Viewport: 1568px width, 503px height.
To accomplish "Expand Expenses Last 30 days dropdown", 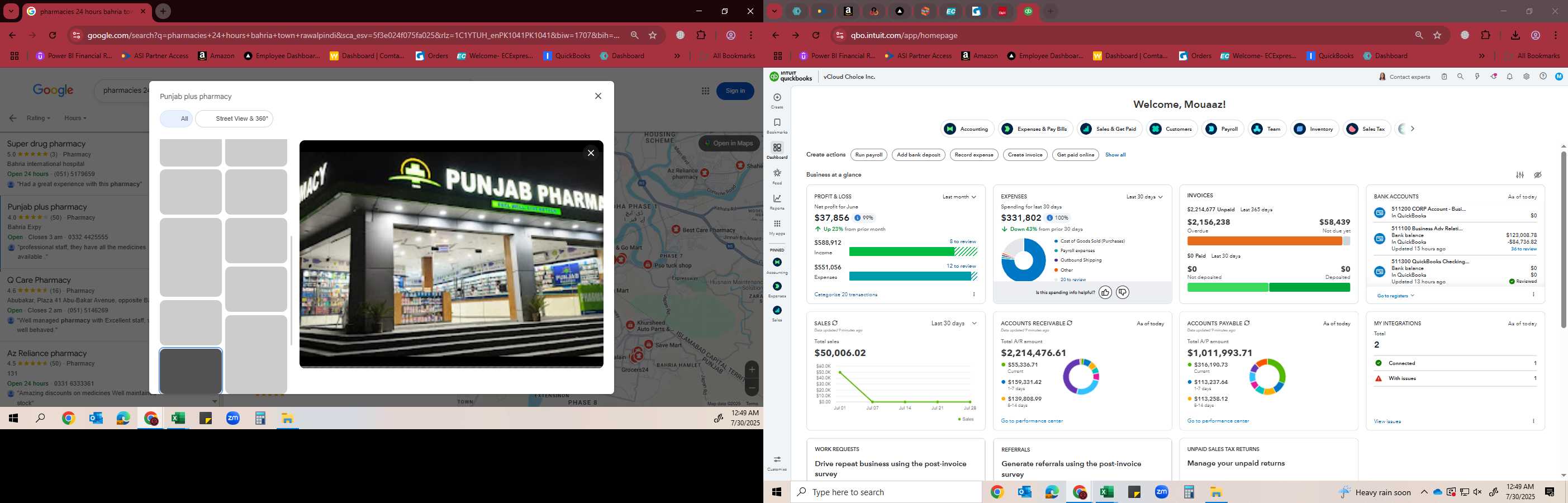I will coord(1144,197).
